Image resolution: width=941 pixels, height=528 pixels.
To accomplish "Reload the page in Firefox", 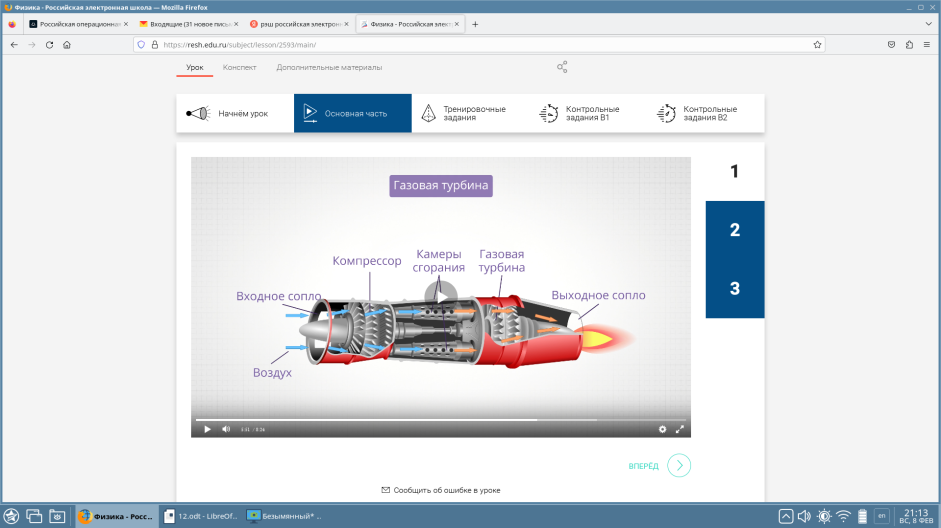I will tap(49, 44).
